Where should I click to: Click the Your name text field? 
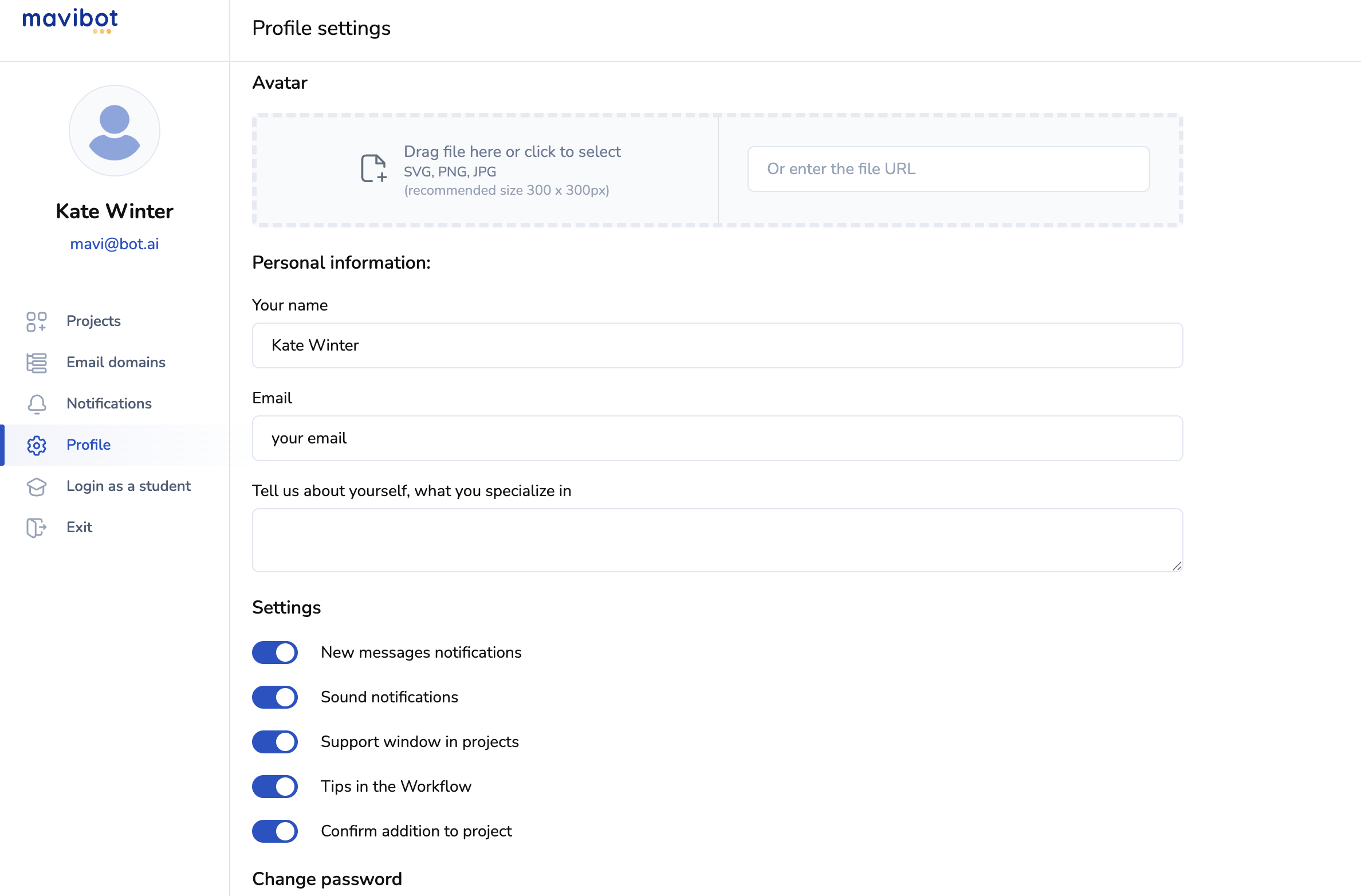click(x=717, y=345)
